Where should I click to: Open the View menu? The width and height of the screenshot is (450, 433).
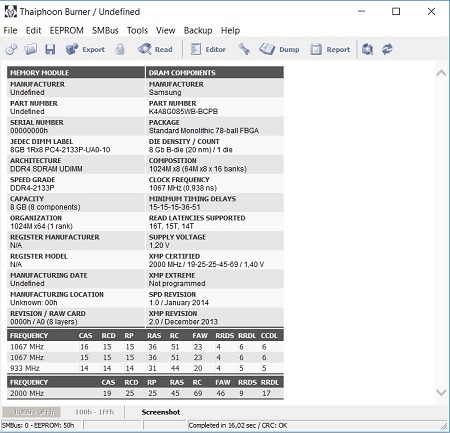click(x=166, y=30)
